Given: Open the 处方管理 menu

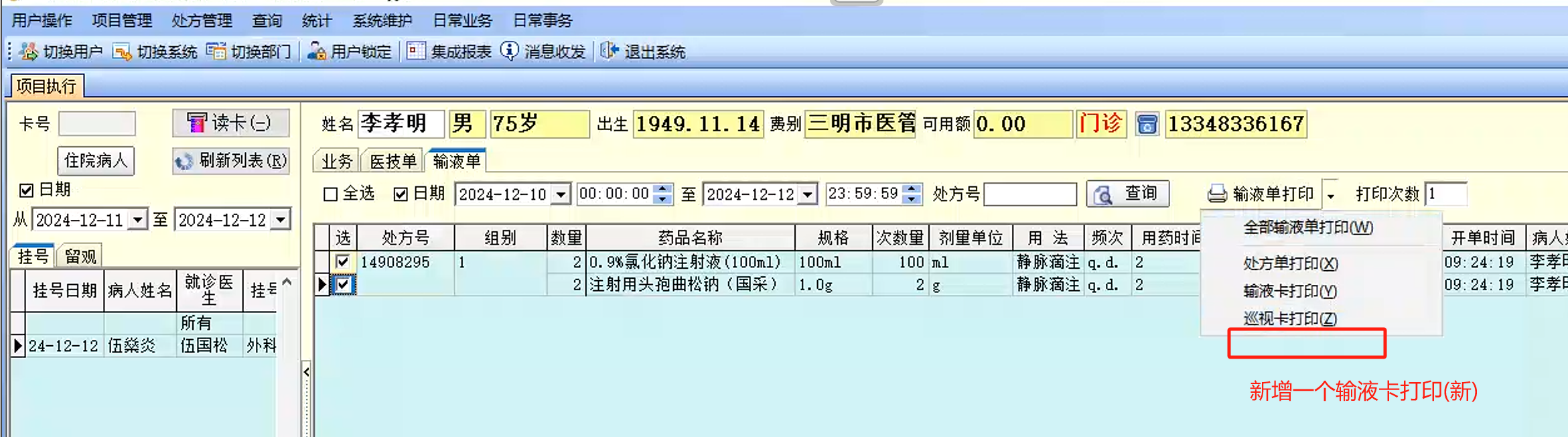Looking at the screenshot, I should click(x=202, y=21).
